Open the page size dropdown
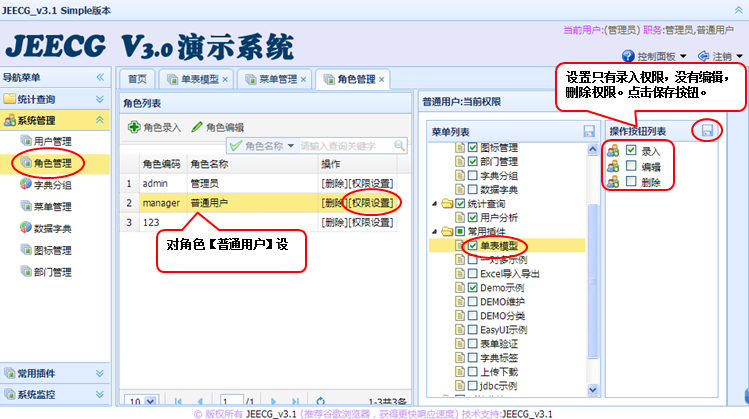 [x=151, y=401]
